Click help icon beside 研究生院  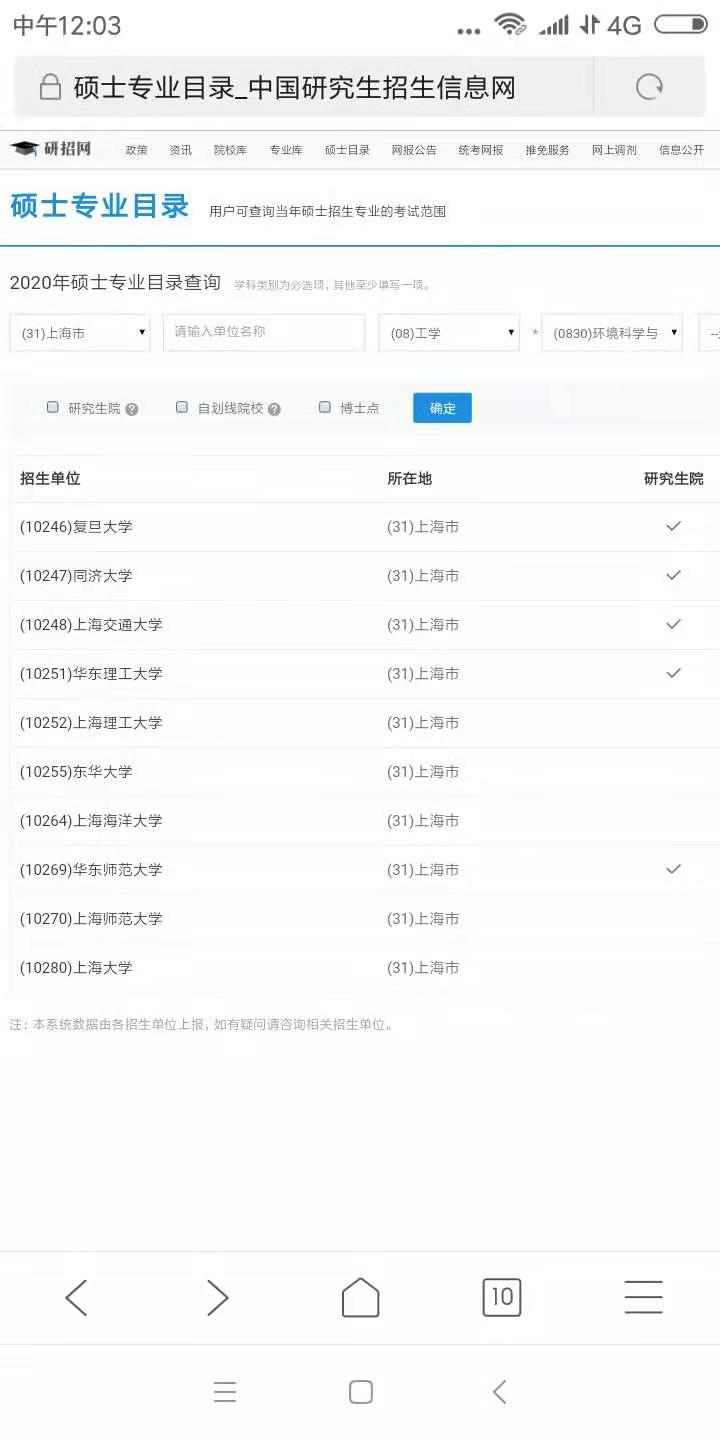(x=132, y=409)
